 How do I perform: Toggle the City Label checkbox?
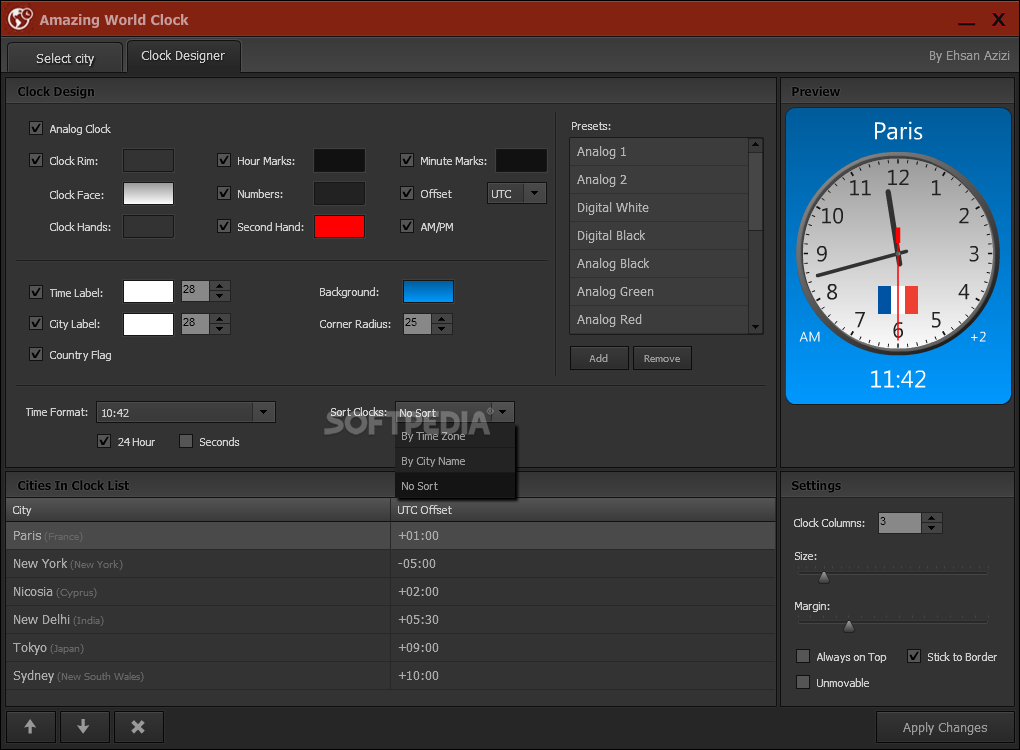pyautogui.click(x=36, y=323)
